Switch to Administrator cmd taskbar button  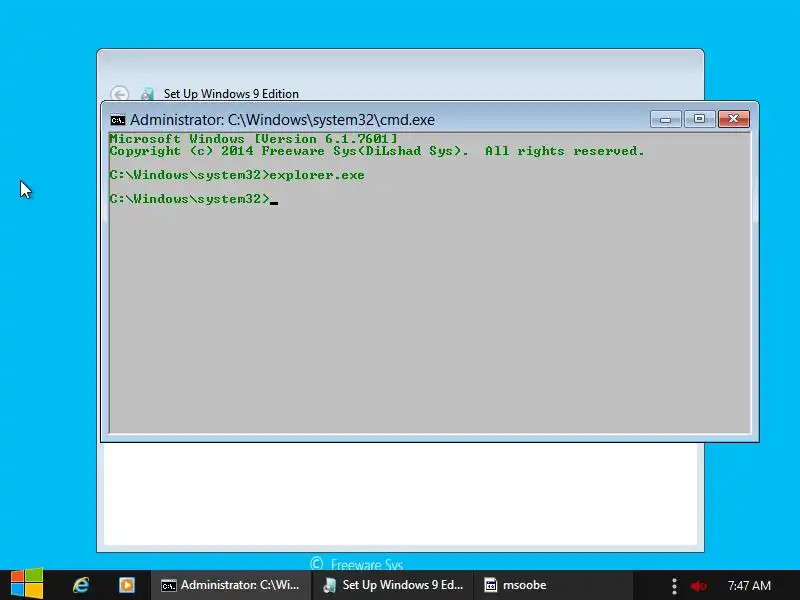pyautogui.click(x=231, y=585)
